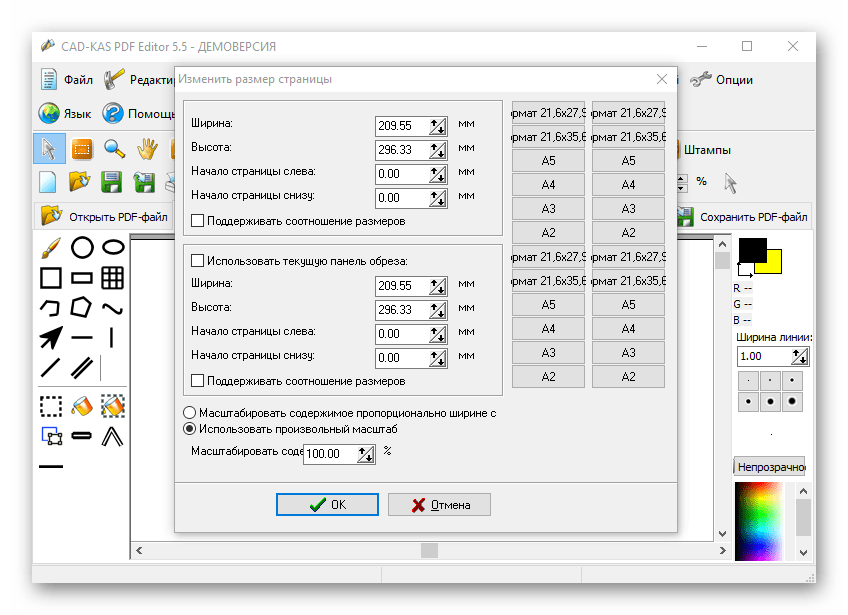Select the horizontal line tool
Image resolution: width=848 pixels, height=615 pixels.
coord(82,338)
